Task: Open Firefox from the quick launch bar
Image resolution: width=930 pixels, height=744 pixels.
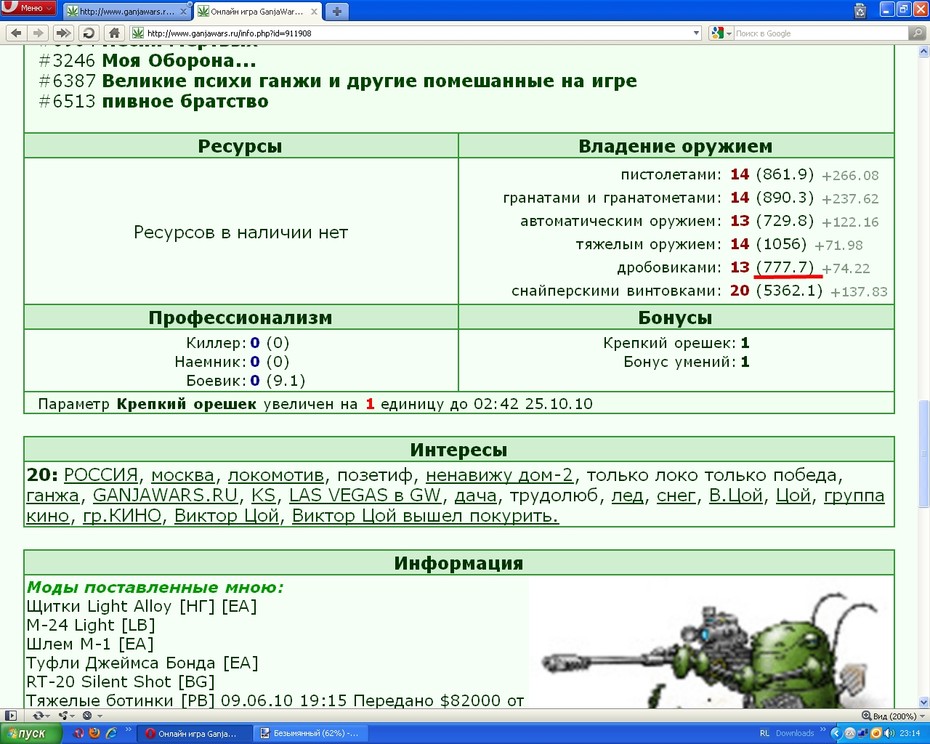Action: point(94,733)
